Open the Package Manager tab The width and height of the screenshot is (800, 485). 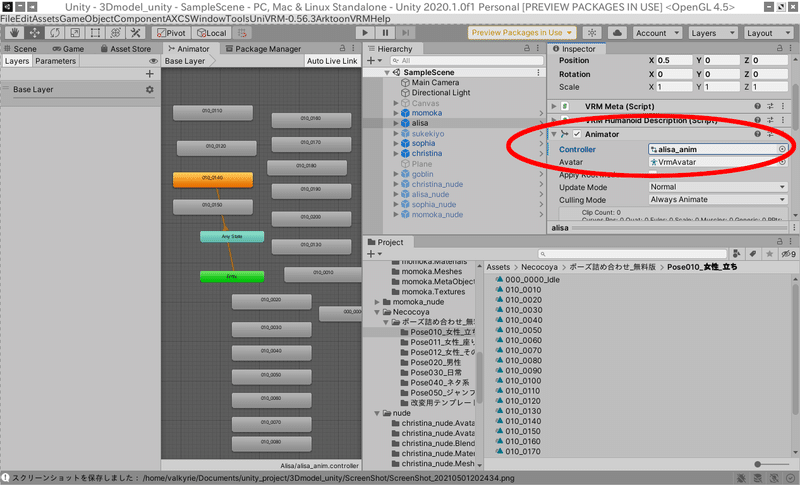pos(263,48)
